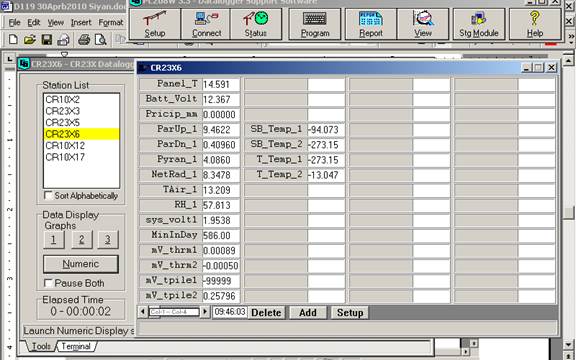Click the mV_tpile2 value 0.25796
The height and width of the screenshot is (360, 576).
pos(221,296)
